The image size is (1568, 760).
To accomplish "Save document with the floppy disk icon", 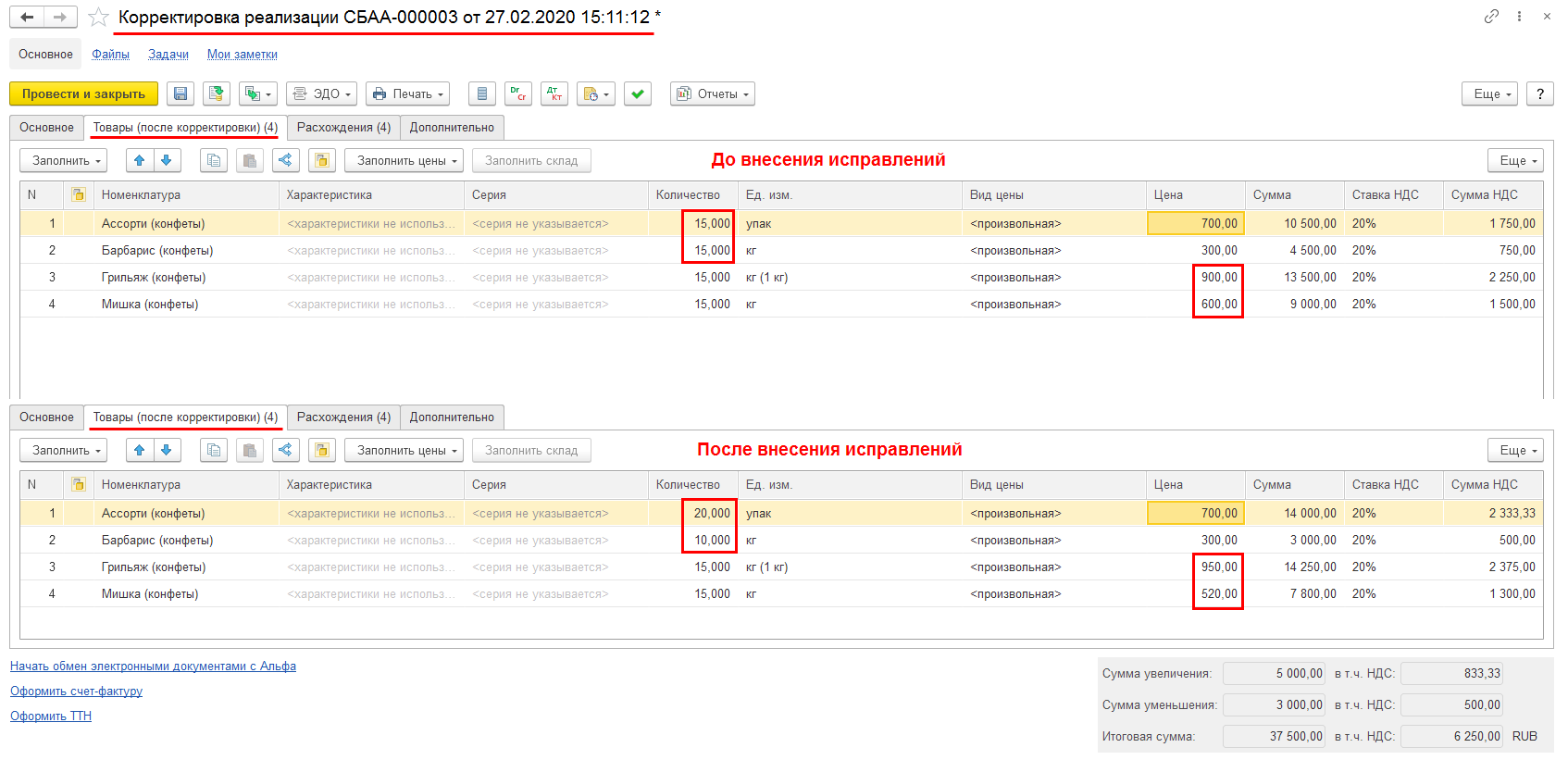I will (x=180, y=93).
